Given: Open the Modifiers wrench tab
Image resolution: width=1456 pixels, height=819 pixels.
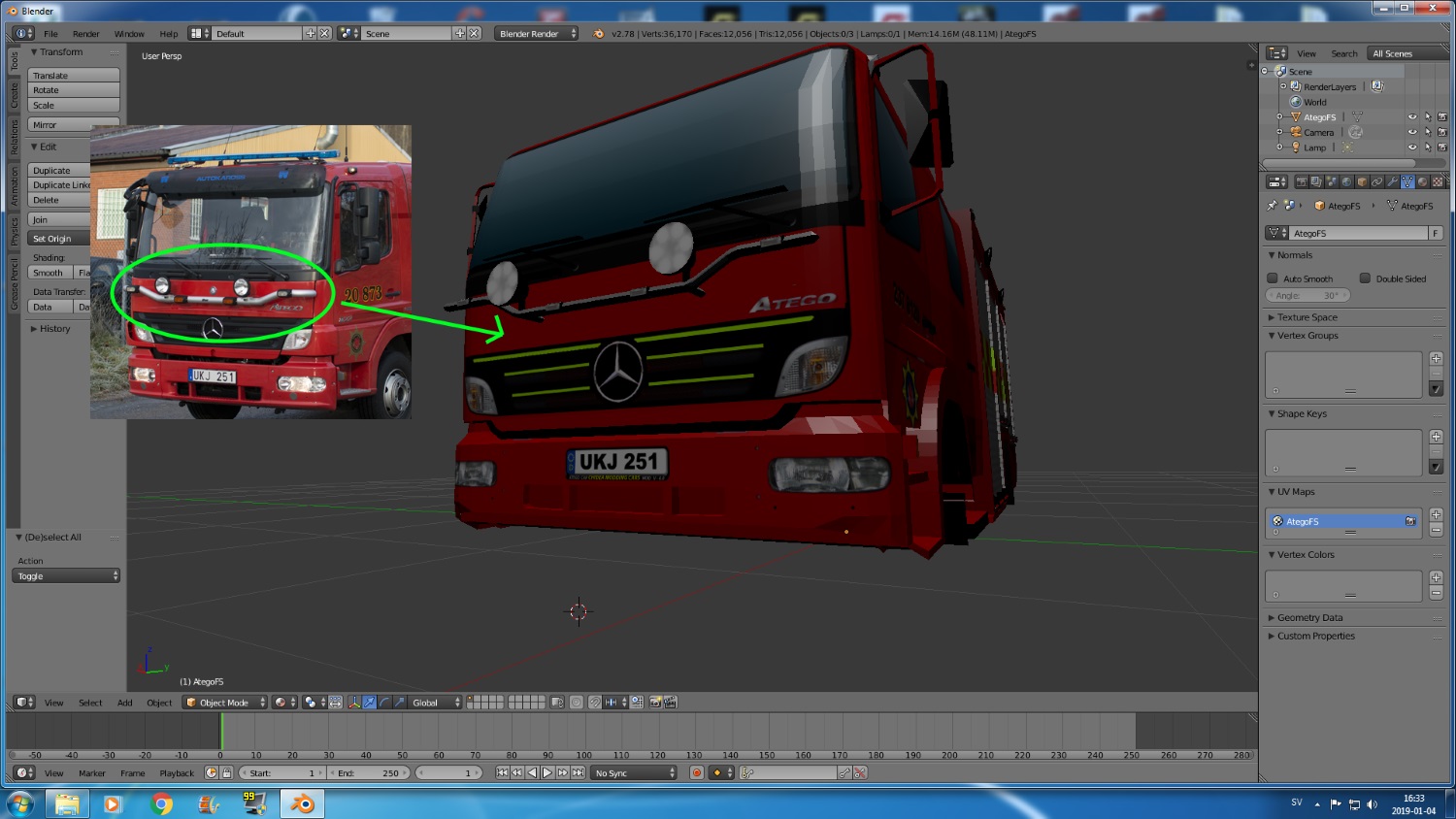Looking at the screenshot, I should [x=1392, y=181].
